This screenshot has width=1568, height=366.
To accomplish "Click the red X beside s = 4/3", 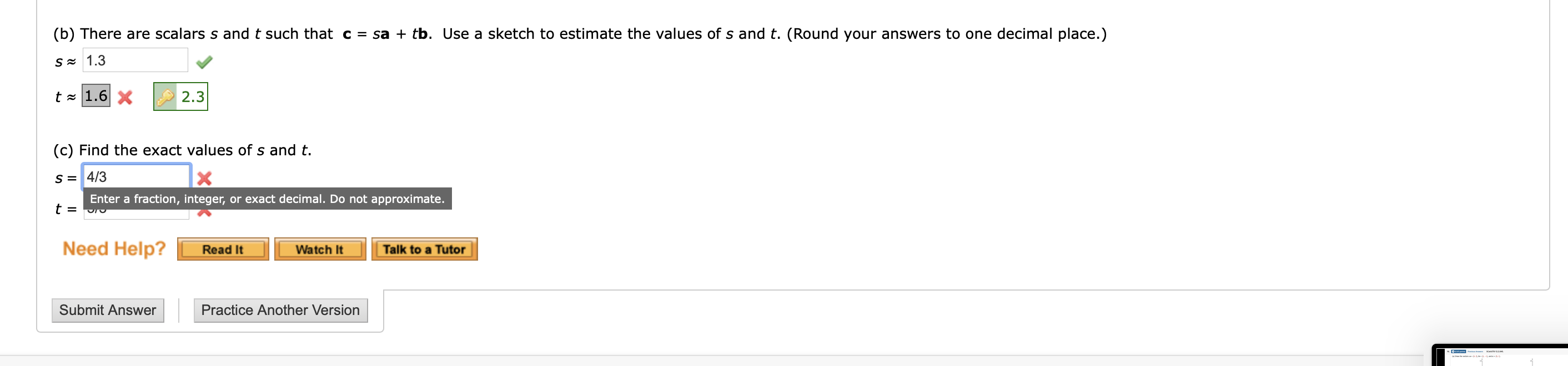I will (x=205, y=177).
